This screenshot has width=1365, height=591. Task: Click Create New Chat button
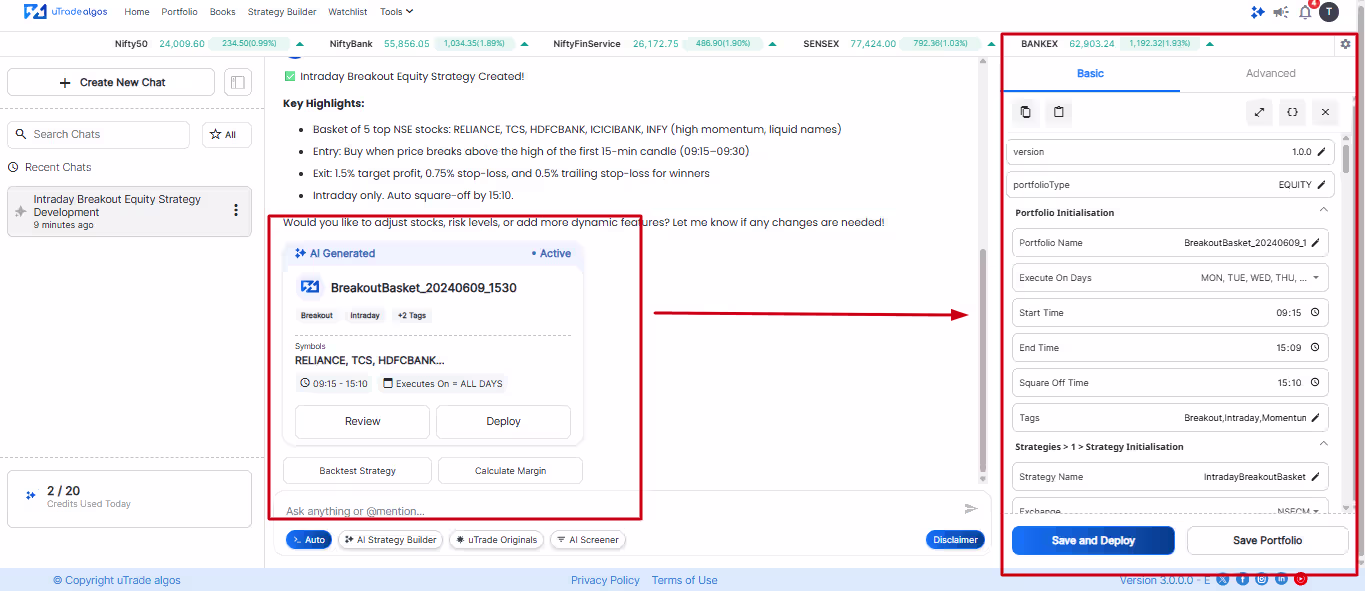coord(111,82)
